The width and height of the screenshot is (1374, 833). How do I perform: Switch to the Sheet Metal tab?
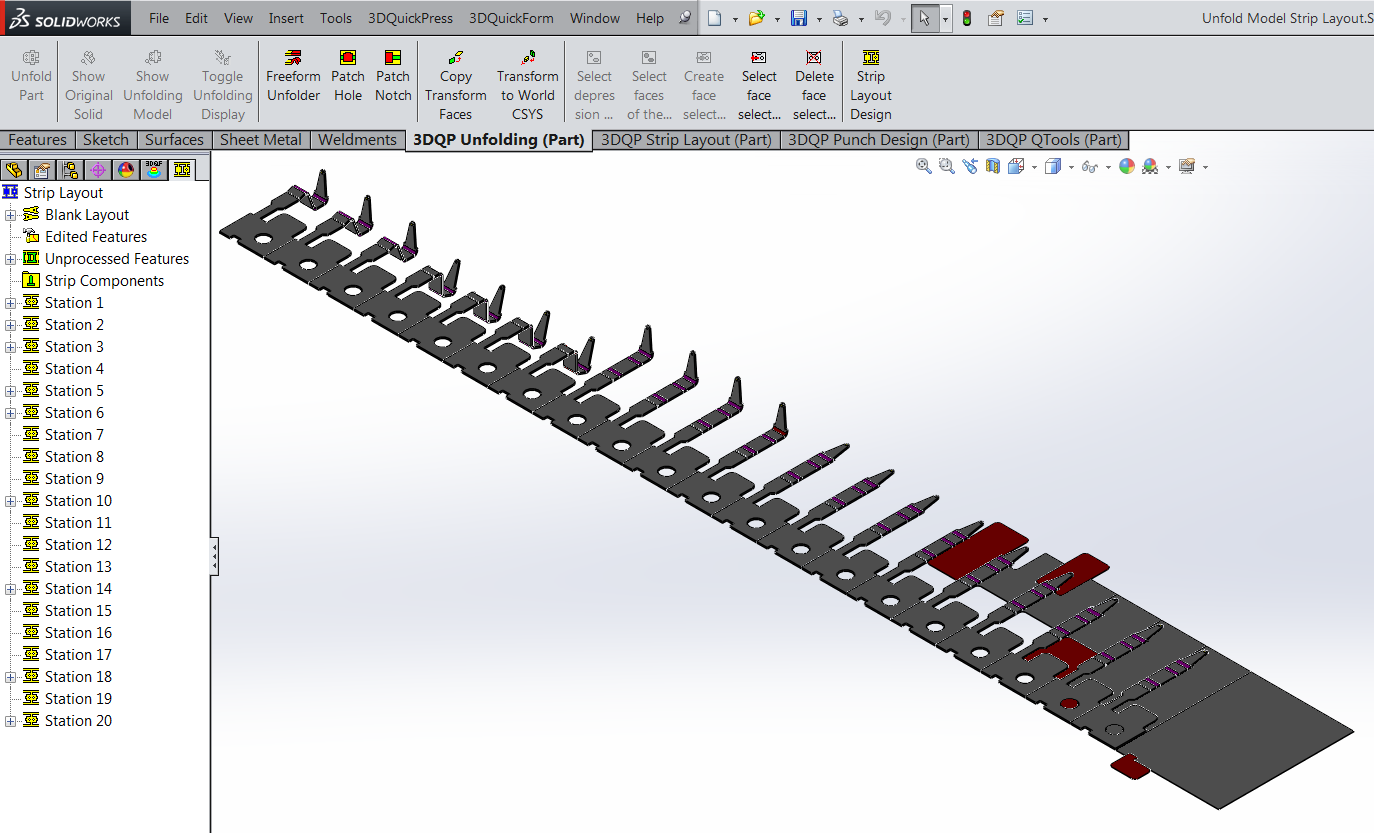pos(260,140)
